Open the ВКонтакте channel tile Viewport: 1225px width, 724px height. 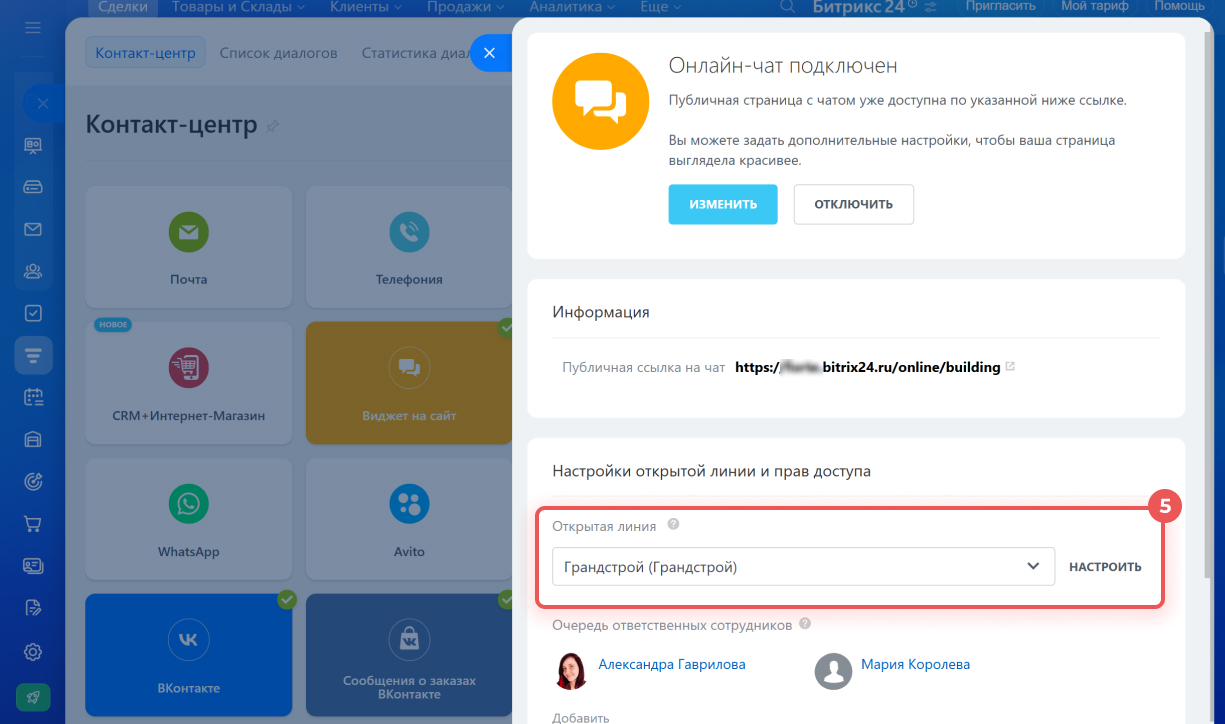pos(189,655)
